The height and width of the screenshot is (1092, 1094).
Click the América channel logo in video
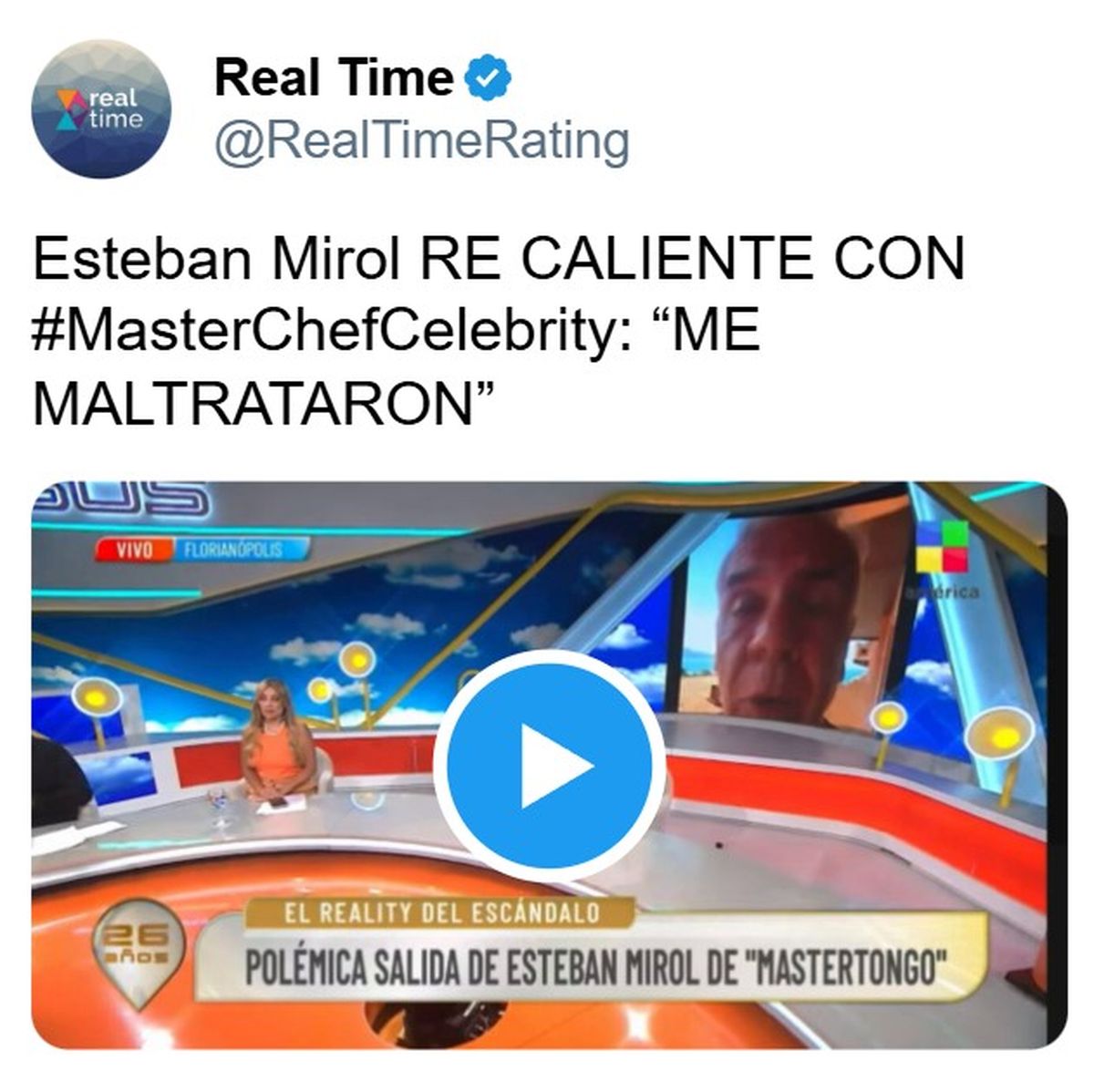tap(944, 559)
